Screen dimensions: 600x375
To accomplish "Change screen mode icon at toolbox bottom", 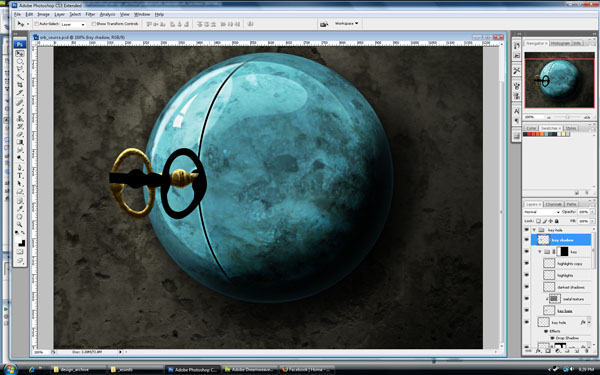I will [20, 261].
